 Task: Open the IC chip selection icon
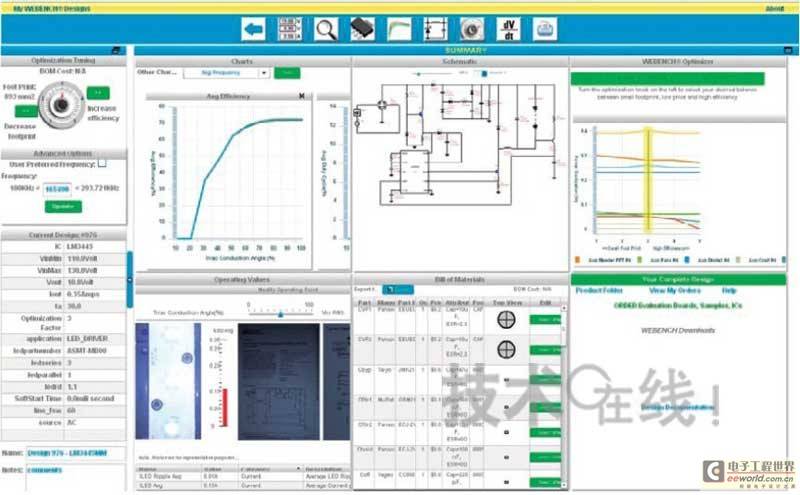pyautogui.click(x=363, y=29)
